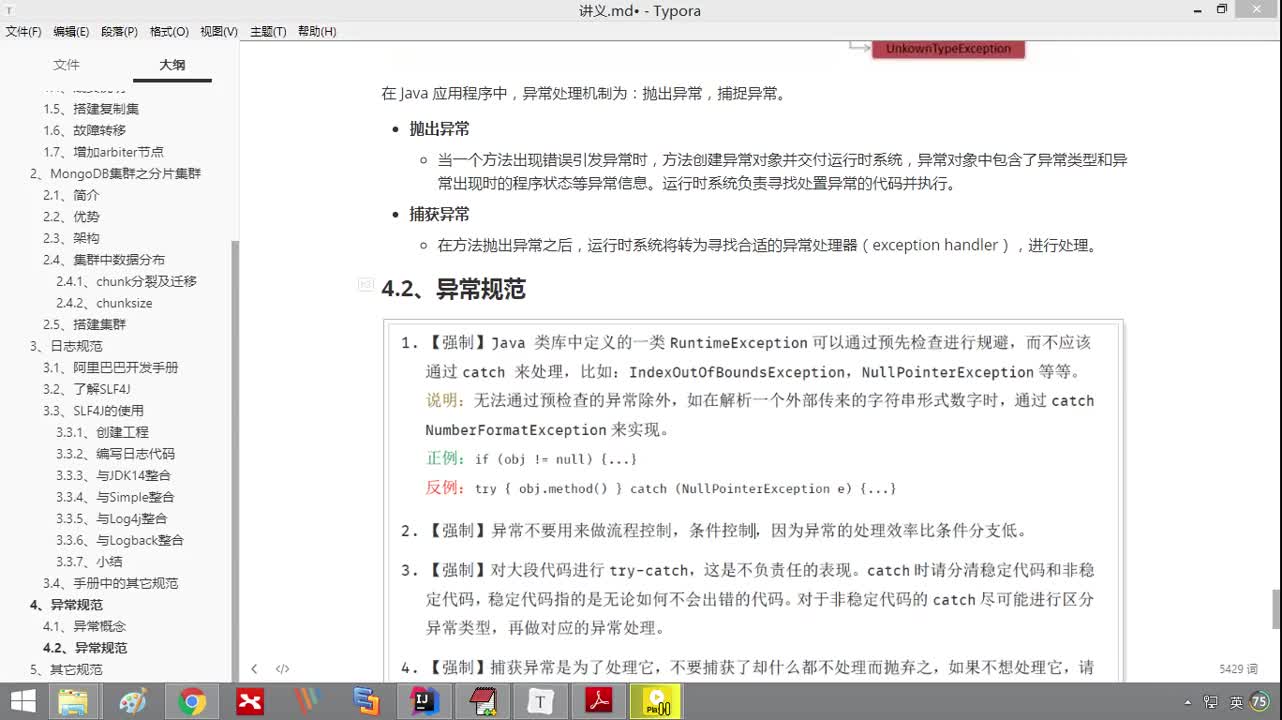Open IntelliJ IDEA from the taskbar
The width and height of the screenshot is (1282, 720).
click(x=424, y=702)
